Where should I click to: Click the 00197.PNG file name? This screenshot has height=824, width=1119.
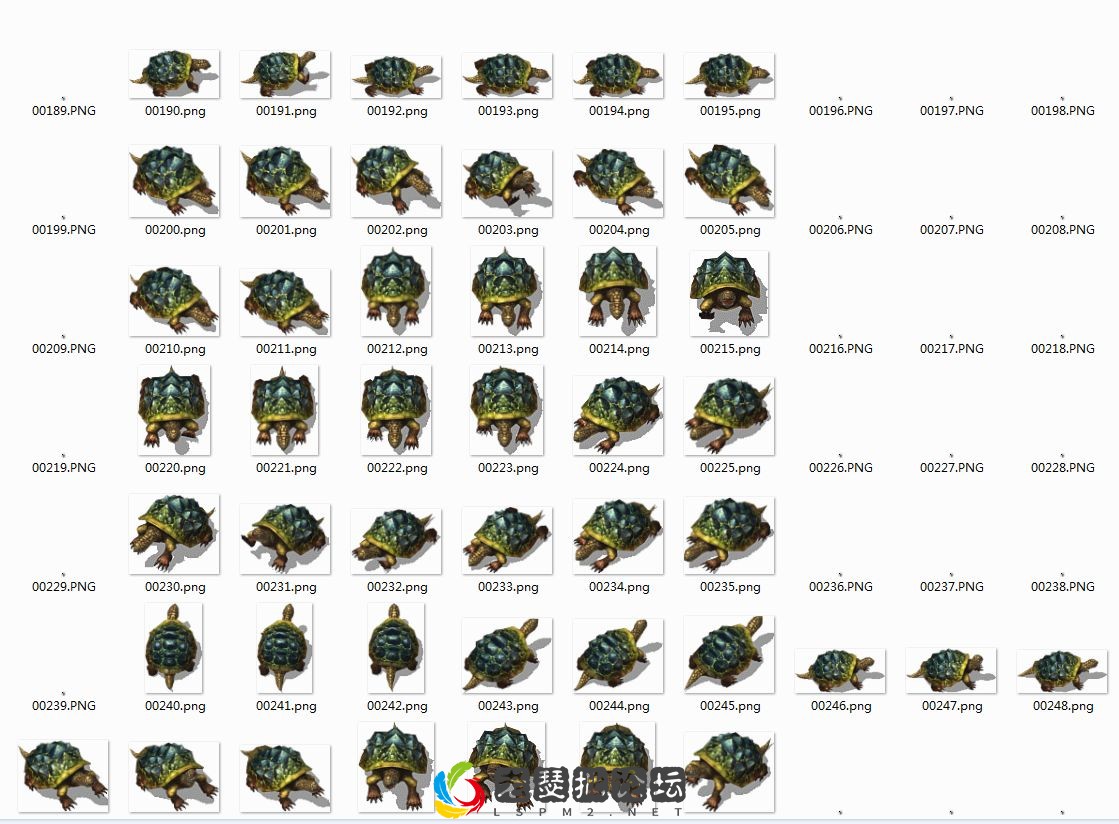pyautogui.click(x=951, y=111)
